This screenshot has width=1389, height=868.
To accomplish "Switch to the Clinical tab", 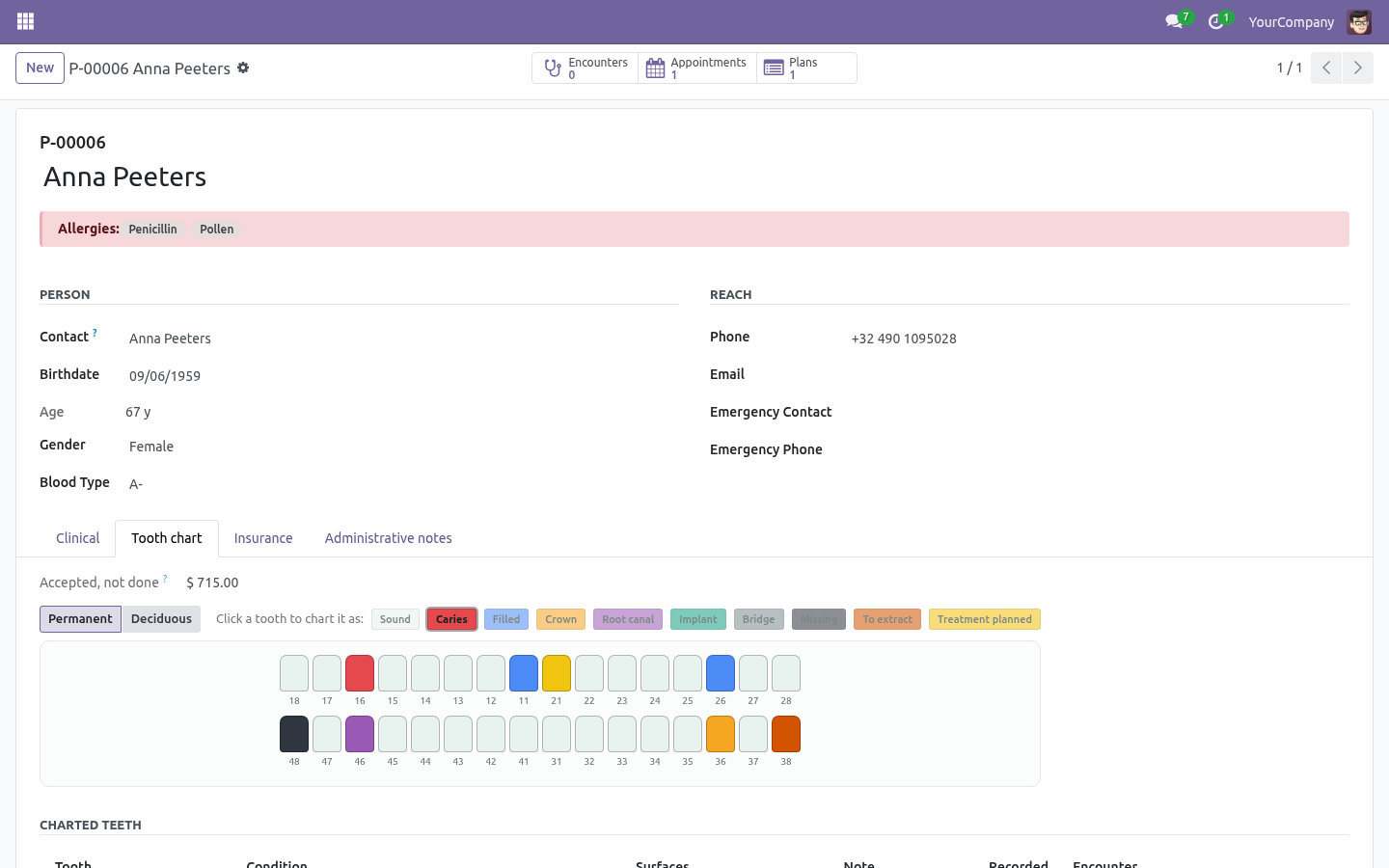I will pos(77,538).
